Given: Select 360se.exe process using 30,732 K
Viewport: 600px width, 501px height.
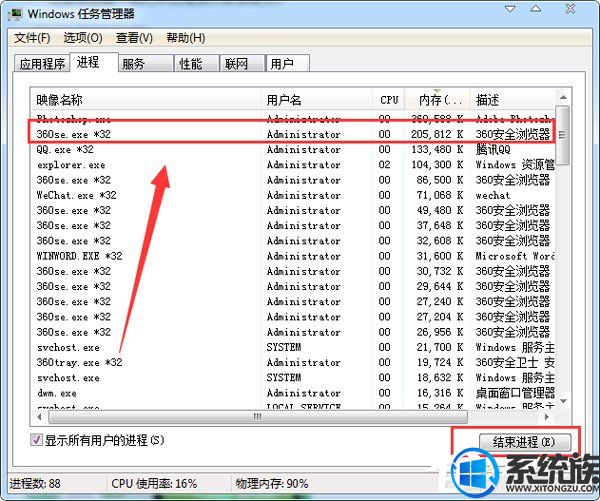Looking at the screenshot, I should [293, 271].
